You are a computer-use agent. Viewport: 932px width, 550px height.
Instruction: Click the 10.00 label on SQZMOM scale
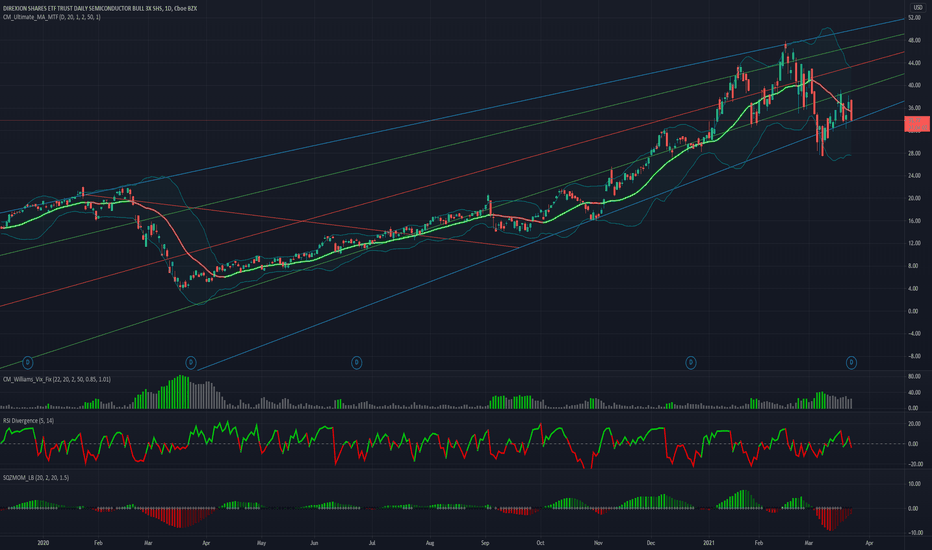pyautogui.click(x=915, y=484)
